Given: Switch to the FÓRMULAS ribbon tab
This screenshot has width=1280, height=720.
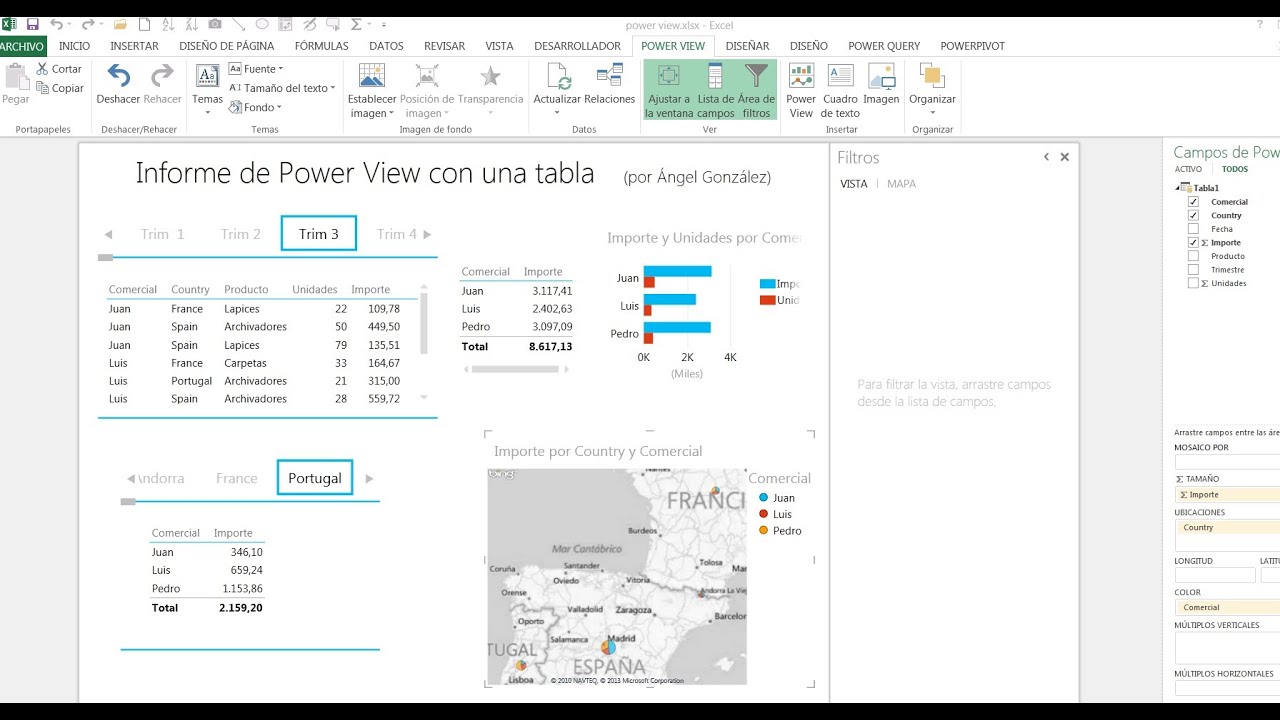Looking at the screenshot, I should (322, 46).
